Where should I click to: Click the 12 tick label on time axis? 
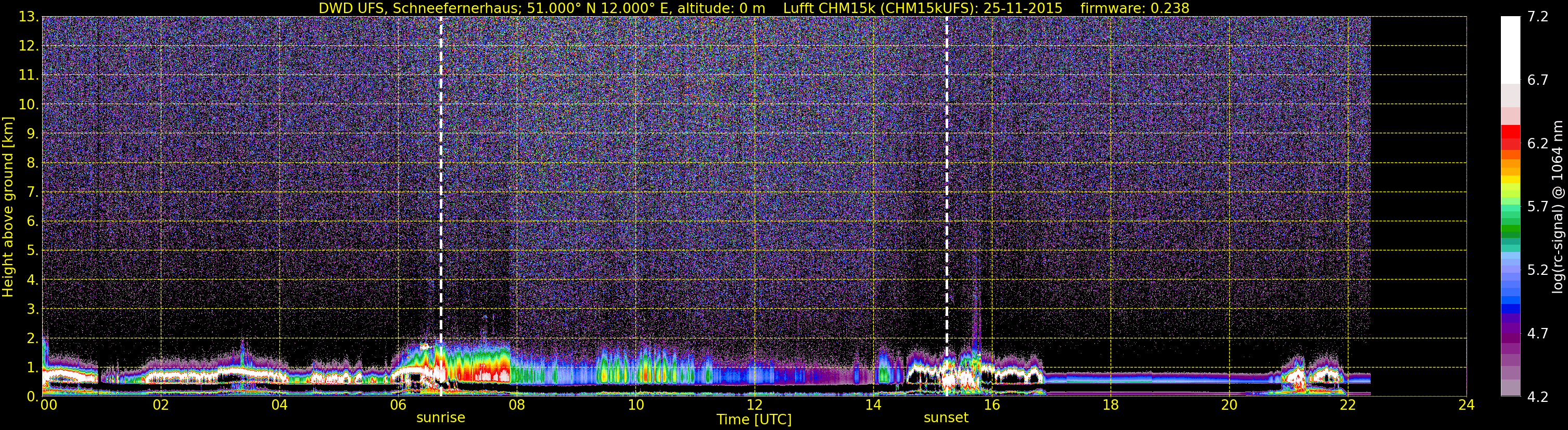754,406
